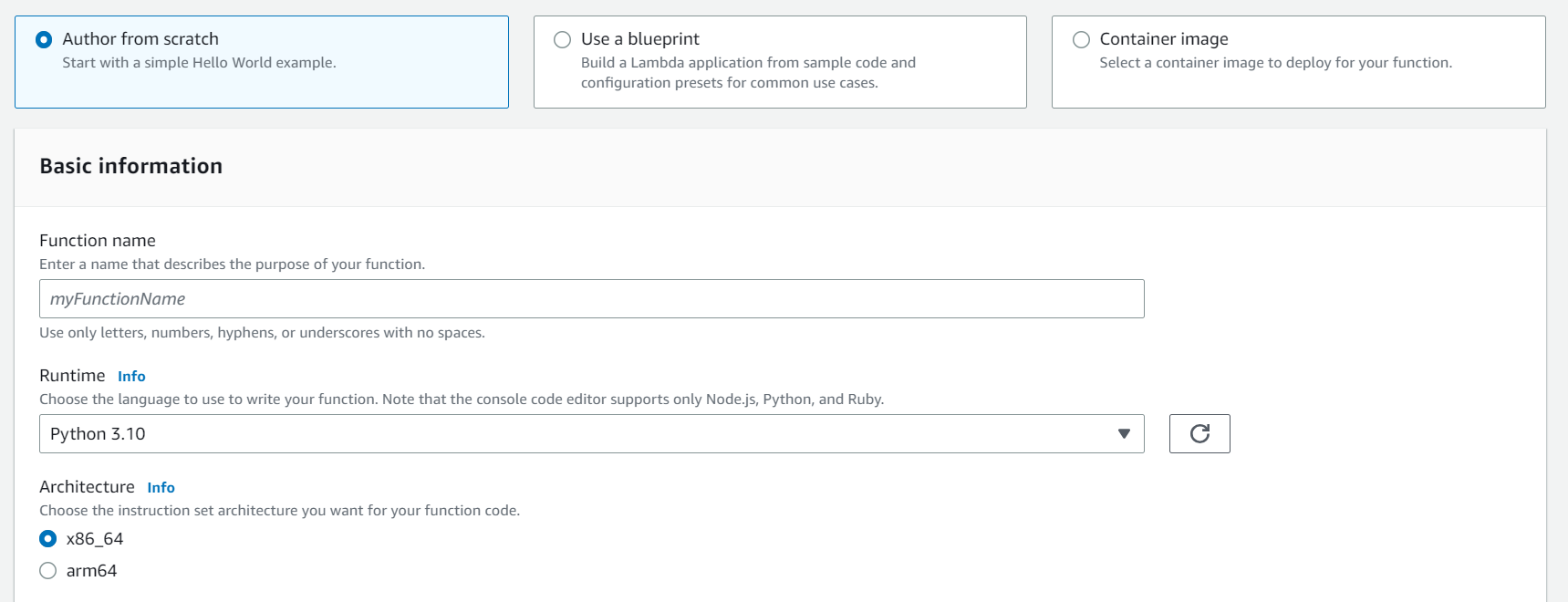Click the arm64 option label text
The image size is (1568, 602).
tap(91, 571)
